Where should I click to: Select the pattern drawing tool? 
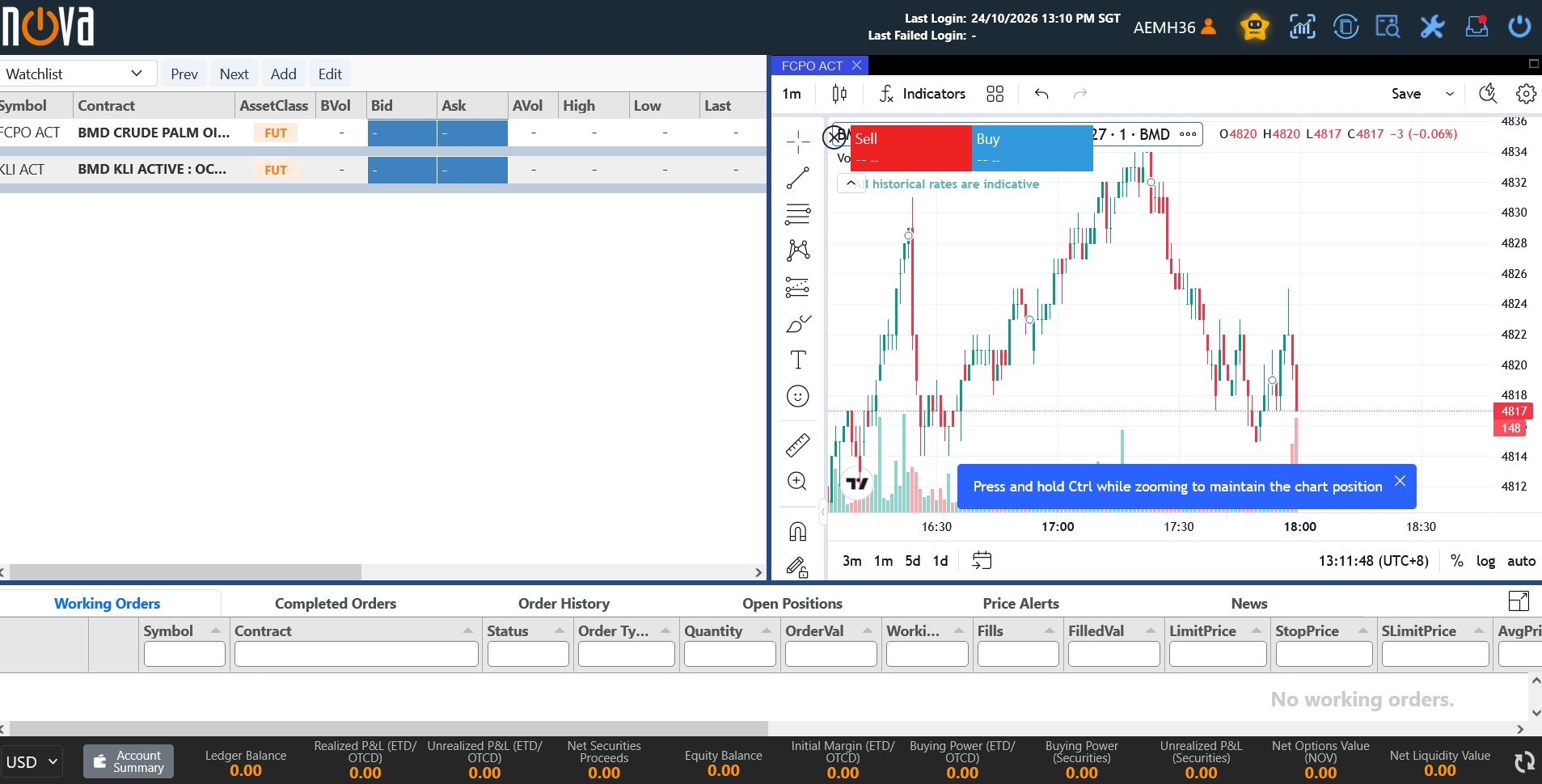(x=797, y=250)
